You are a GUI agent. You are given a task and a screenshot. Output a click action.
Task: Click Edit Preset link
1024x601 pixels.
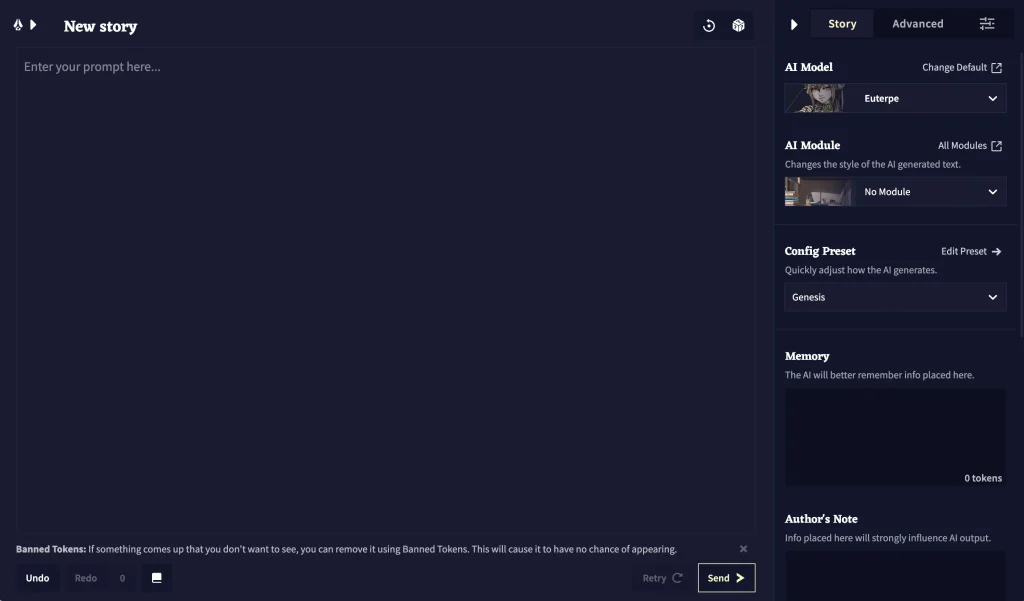(x=970, y=252)
